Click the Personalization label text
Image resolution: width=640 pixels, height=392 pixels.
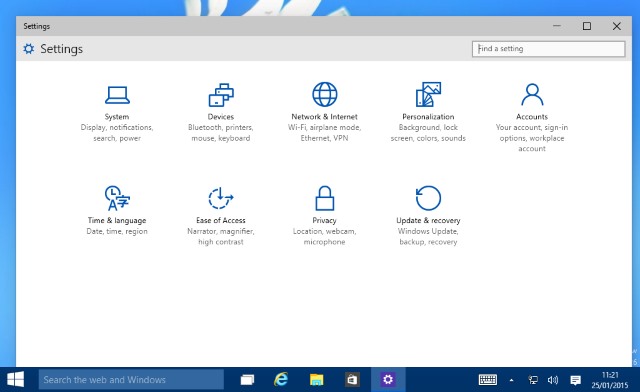pos(428,117)
